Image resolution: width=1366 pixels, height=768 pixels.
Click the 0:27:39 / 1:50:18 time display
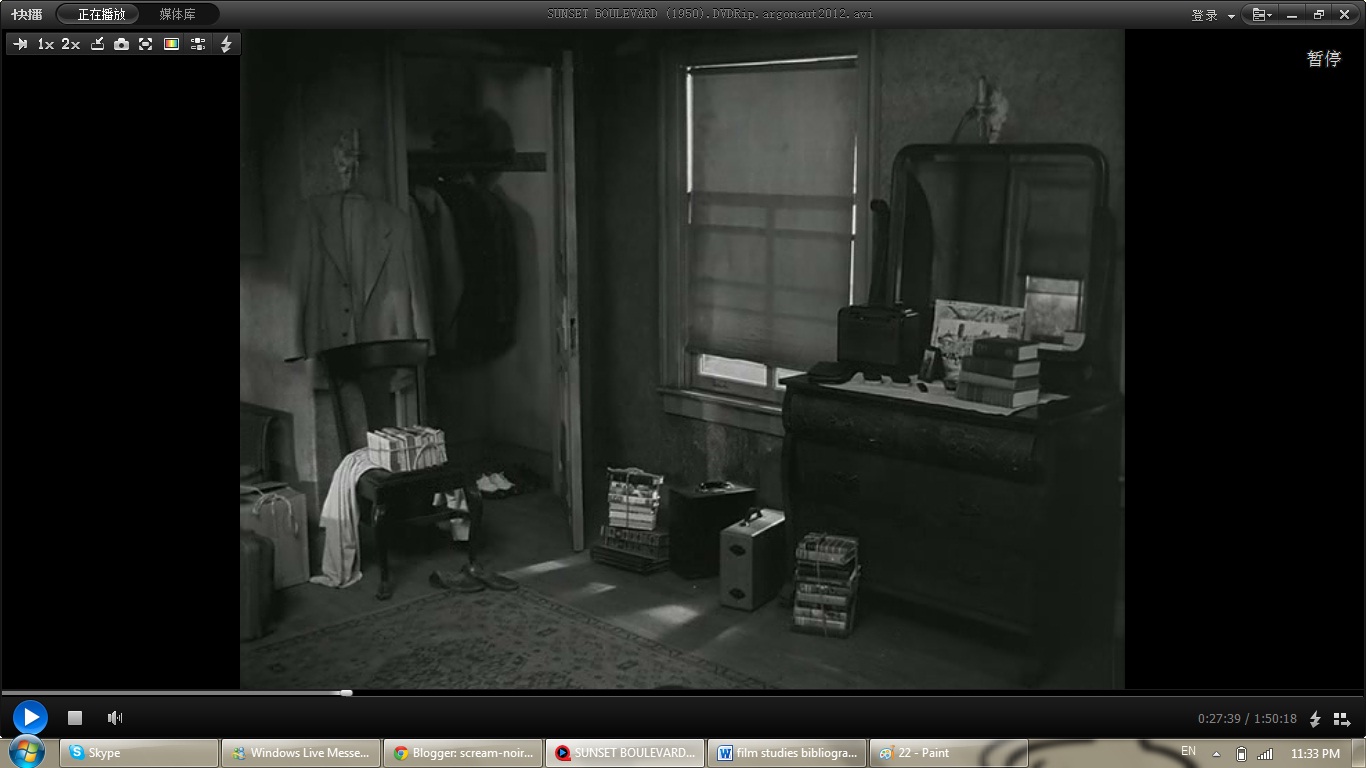1247,718
